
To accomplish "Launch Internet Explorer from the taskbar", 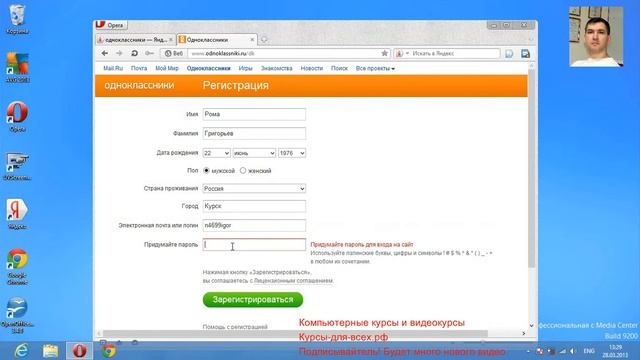I will click(x=21, y=351).
